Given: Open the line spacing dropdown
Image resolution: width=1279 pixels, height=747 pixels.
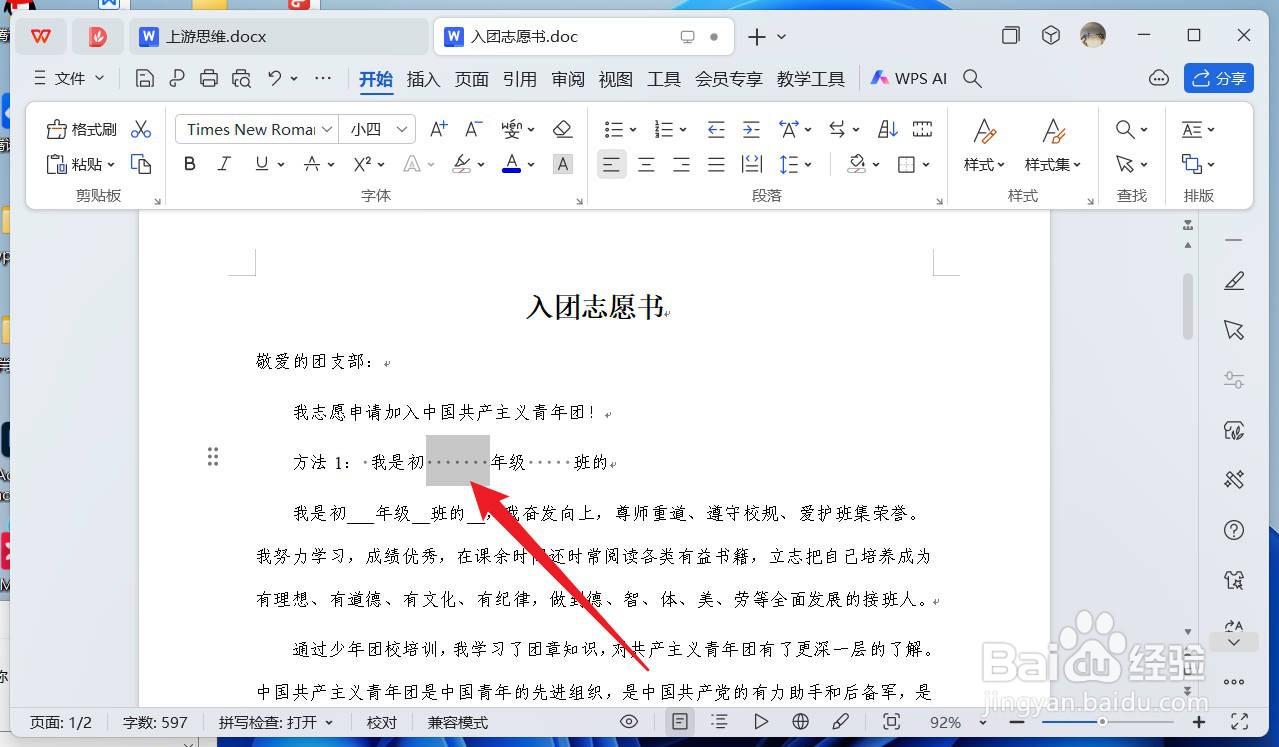Looking at the screenshot, I should tap(795, 164).
